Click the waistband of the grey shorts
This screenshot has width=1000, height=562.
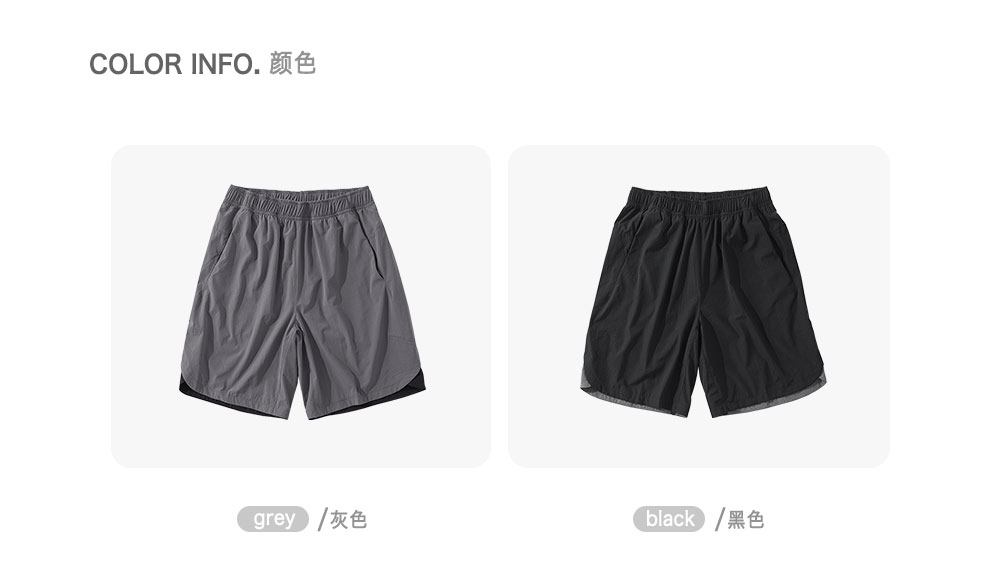click(x=299, y=202)
